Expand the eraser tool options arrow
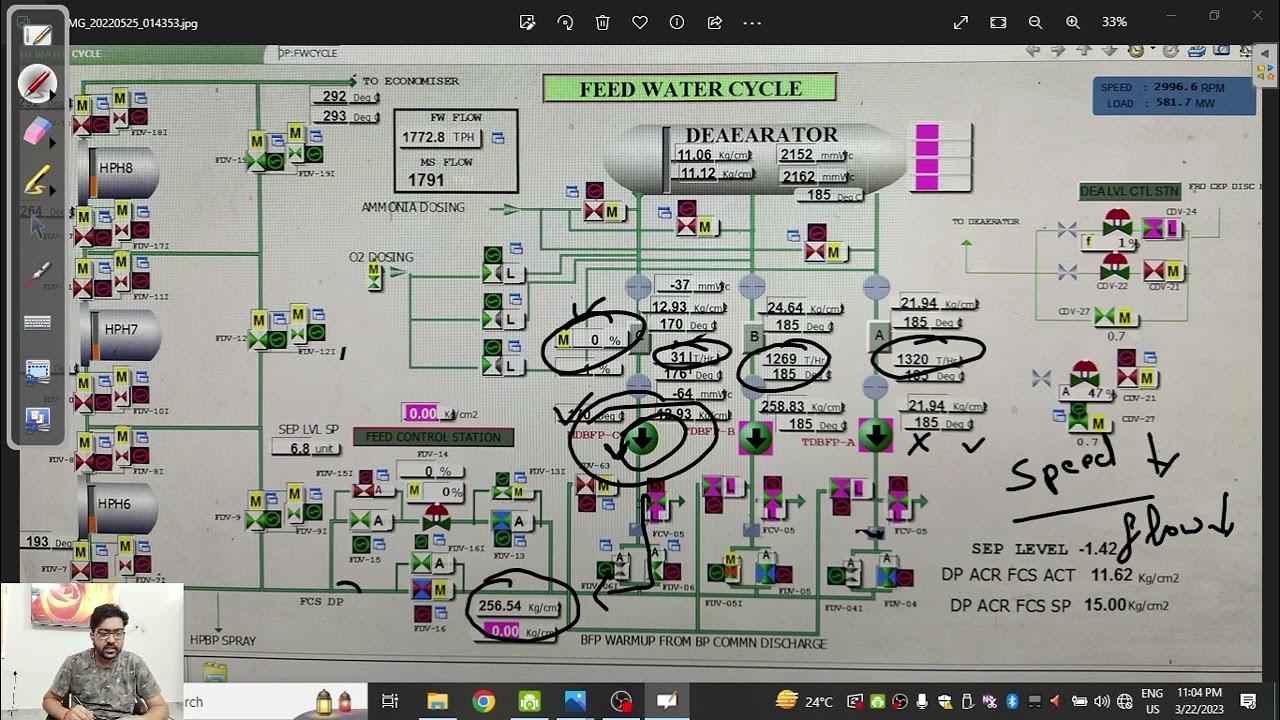The height and width of the screenshot is (720, 1280). point(53,143)
